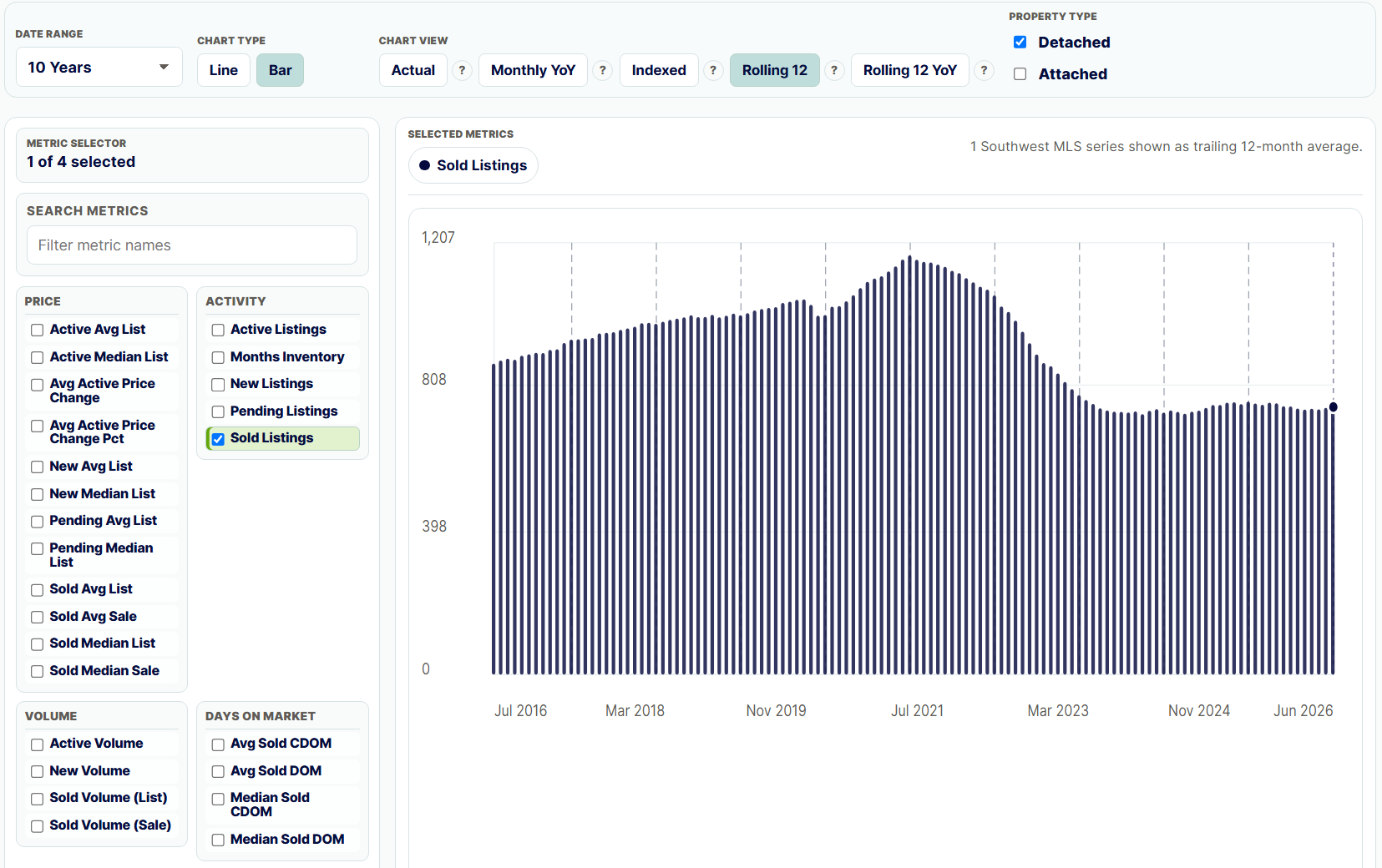Open the 10 Years date range dropdown

click(99, 68)
